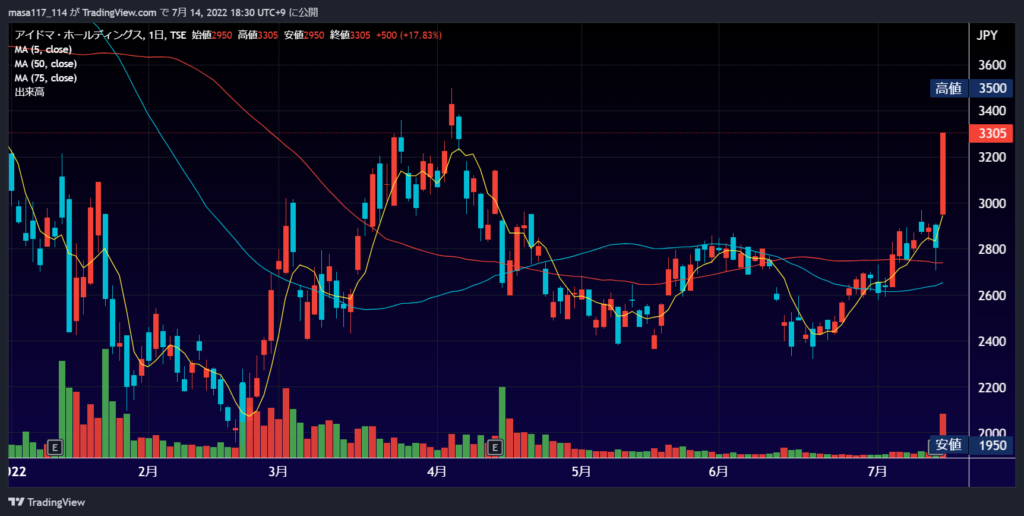Click the 5月 date axis label

tap(581, 471)
